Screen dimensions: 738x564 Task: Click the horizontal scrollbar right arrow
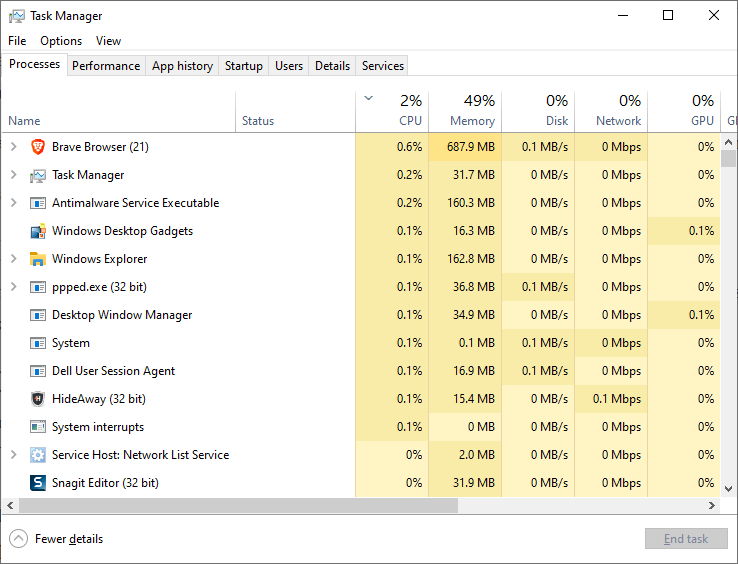(x=712, y=506)
